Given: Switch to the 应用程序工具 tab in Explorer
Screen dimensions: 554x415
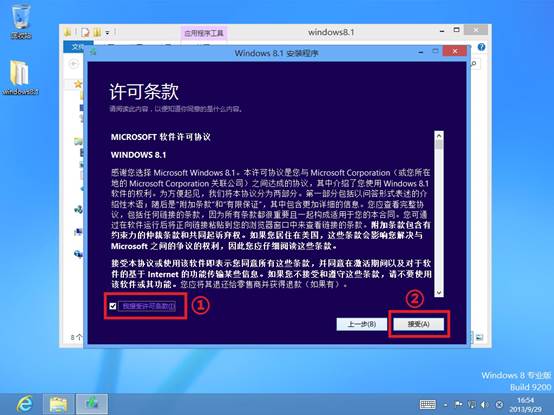Looking at the screenshot, I should 204,33.
